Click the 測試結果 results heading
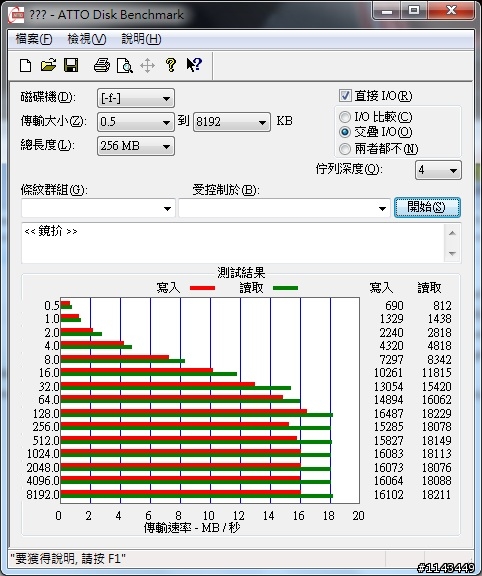This screenshot has width=482, height=576. click(x=241, y=272)
